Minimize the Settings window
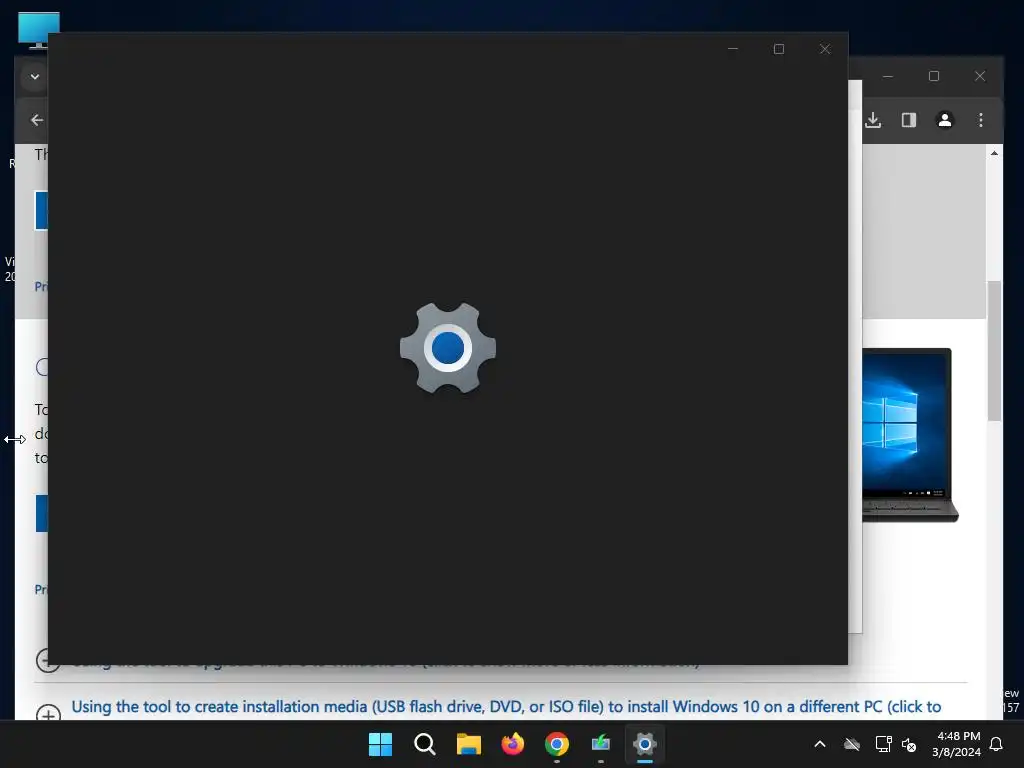The image size is (1024, 768). [x=733, y=49]
